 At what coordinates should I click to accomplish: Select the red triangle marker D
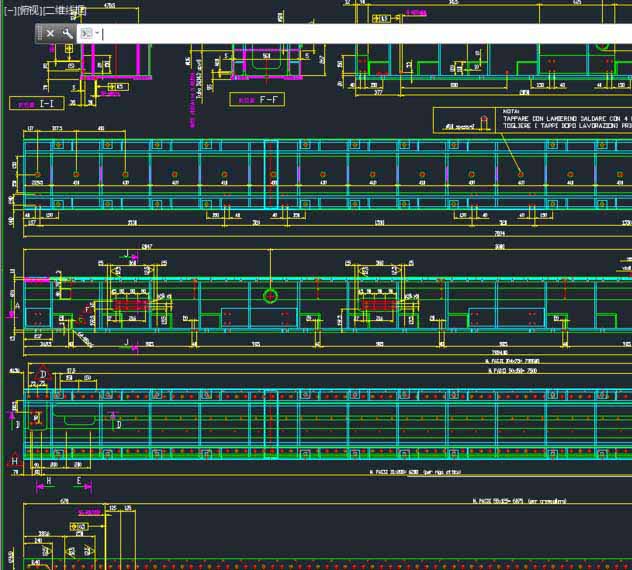pyautogui.click(x=42, y=374)
